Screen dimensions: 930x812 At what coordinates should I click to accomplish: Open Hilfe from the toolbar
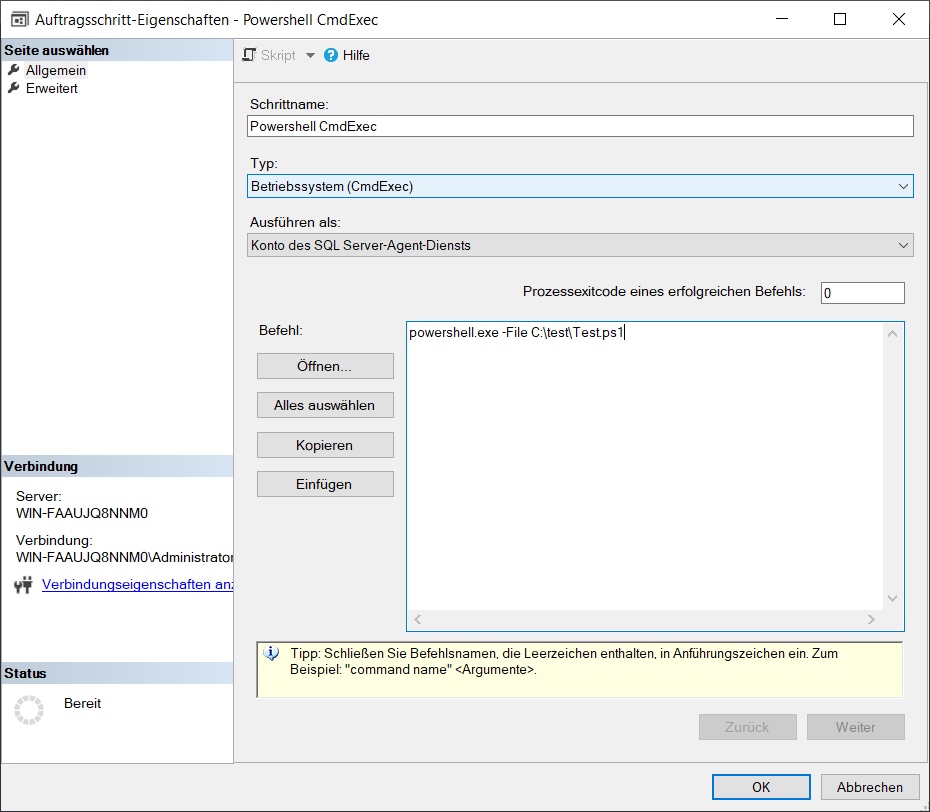click(347, 55)
